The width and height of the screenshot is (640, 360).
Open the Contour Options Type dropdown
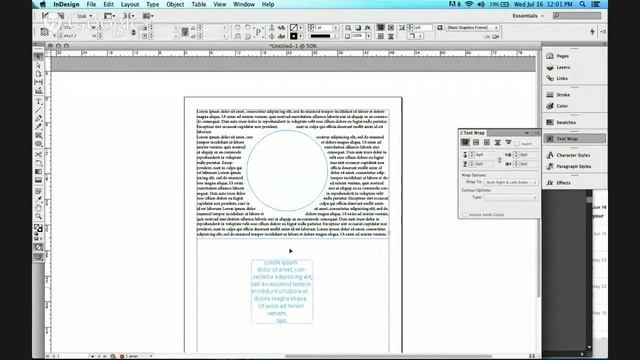tap(511, 197)
